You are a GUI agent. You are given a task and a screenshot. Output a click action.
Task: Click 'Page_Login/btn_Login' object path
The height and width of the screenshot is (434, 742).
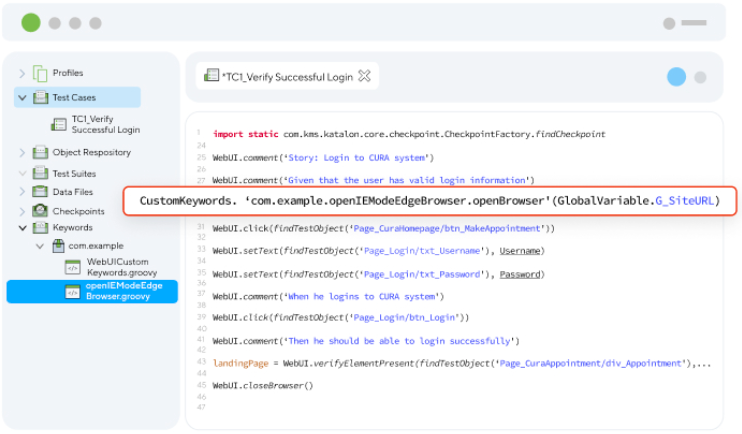click(x=404, y=318)
